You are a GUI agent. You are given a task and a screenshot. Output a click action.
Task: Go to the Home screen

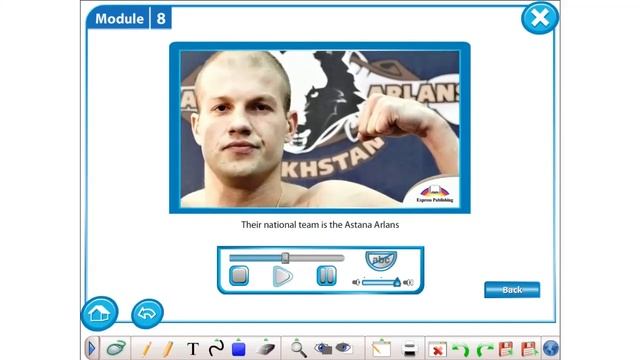click(x=100, y=313)
